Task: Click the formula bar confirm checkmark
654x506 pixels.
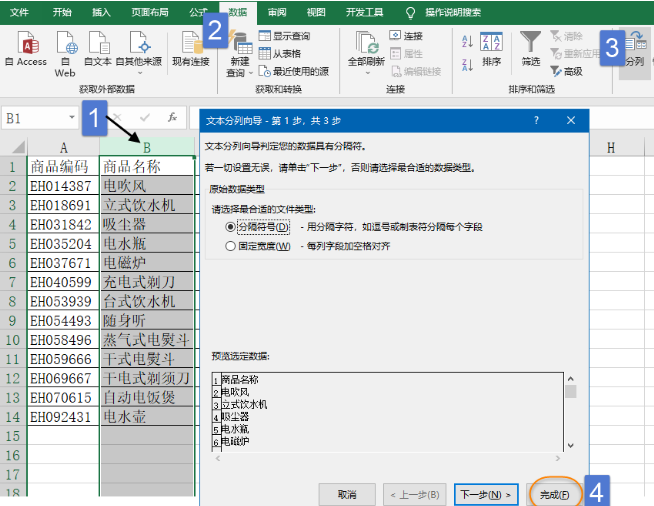Action: 145,118
